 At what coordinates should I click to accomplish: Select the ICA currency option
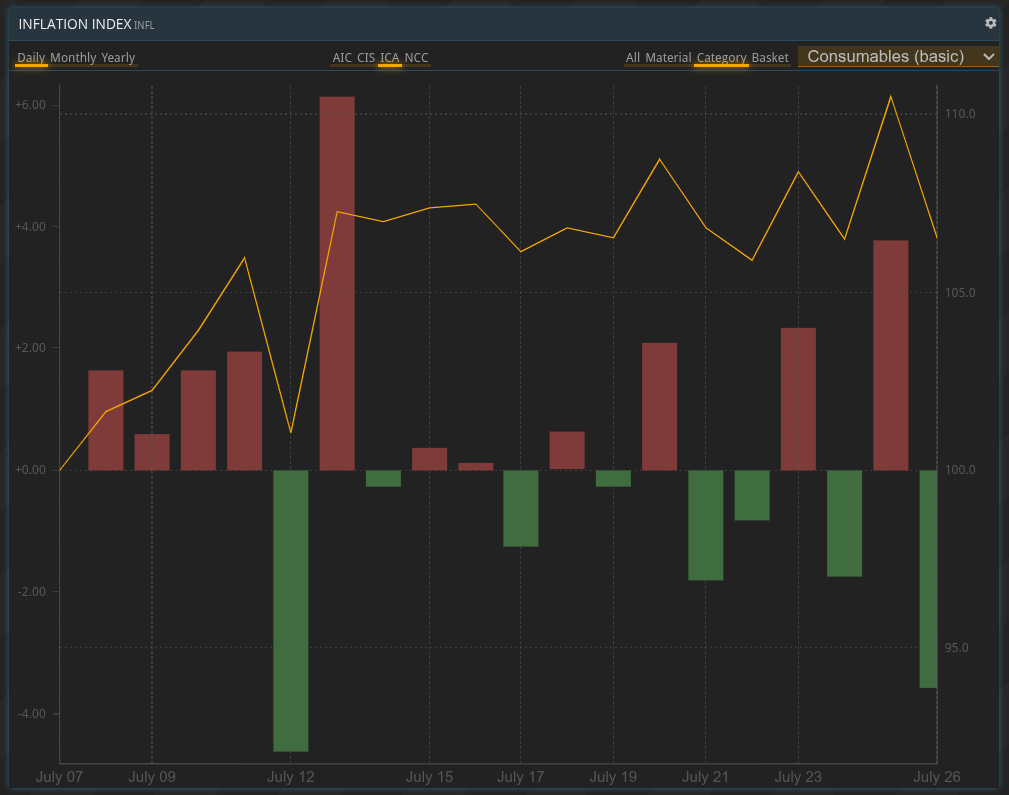point(389,57)
